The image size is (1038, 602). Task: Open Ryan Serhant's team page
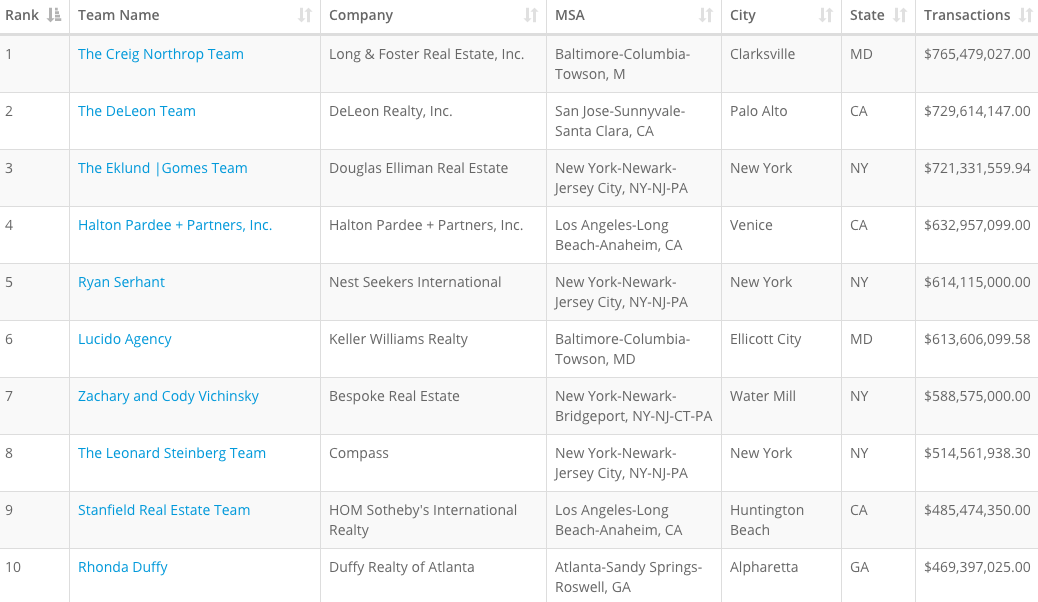122,282
